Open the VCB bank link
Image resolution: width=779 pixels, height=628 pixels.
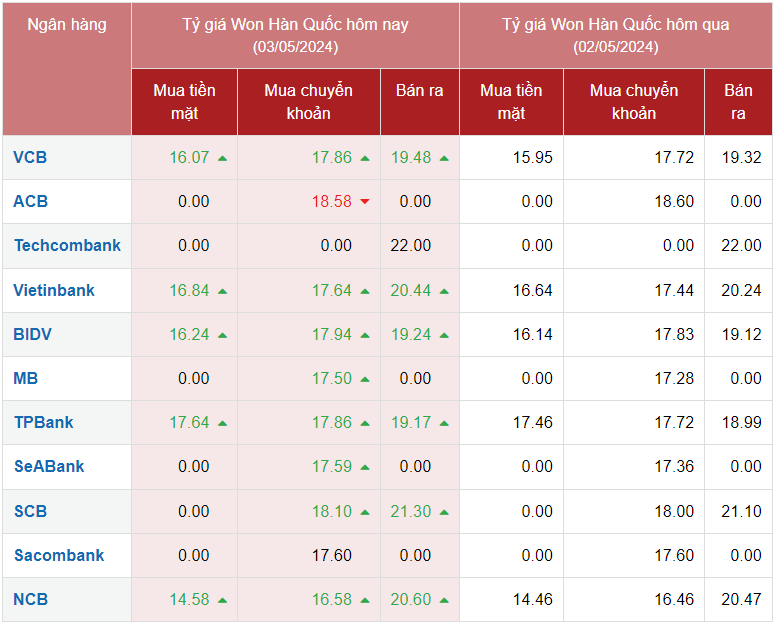pos(30,157)
